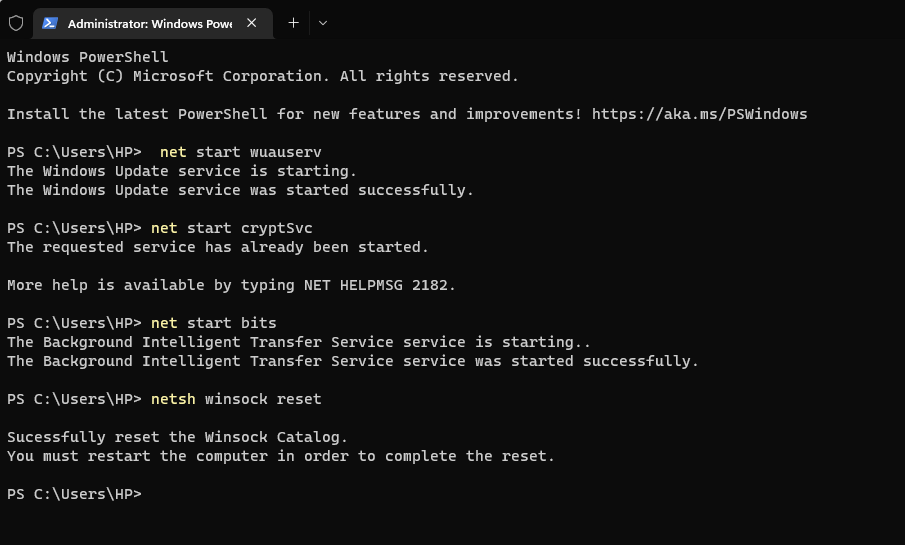Click the 'NET HELPMSG 2182' text
905x545 pixels.
380,285
